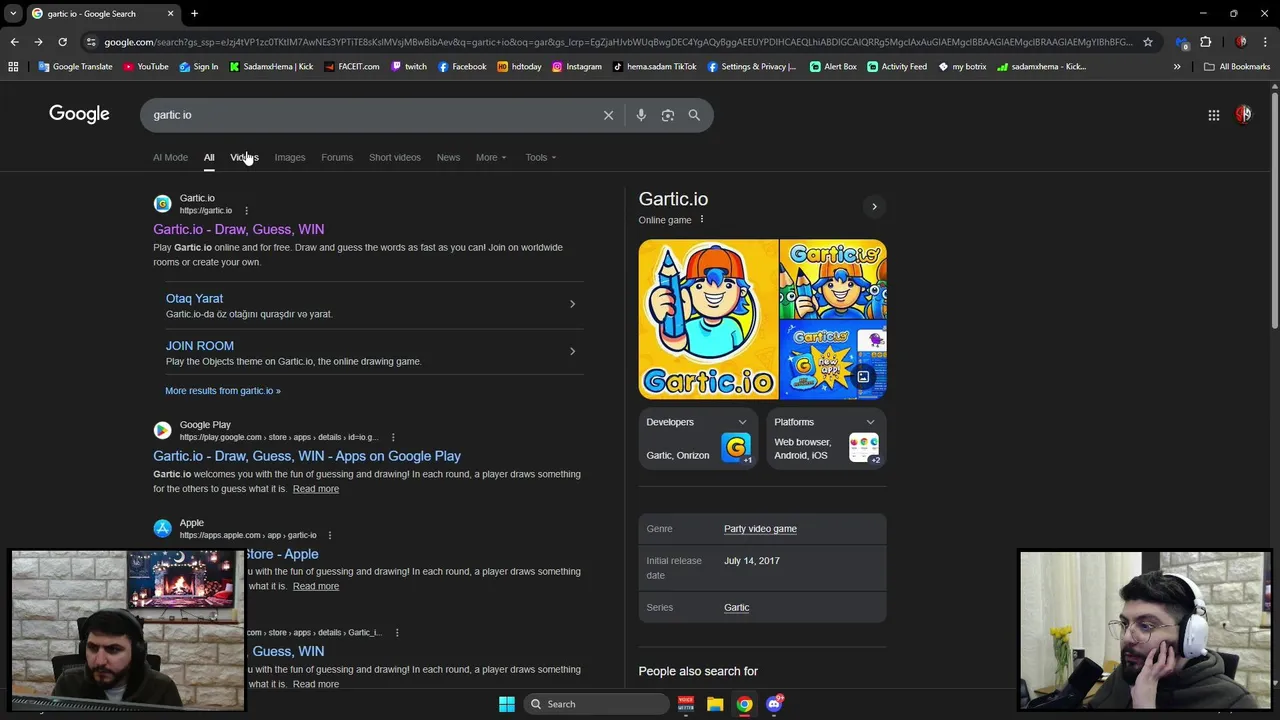1280x720 pixels.
Task: Expand JOIN ROOM sitelink
Action: [572, 351]
